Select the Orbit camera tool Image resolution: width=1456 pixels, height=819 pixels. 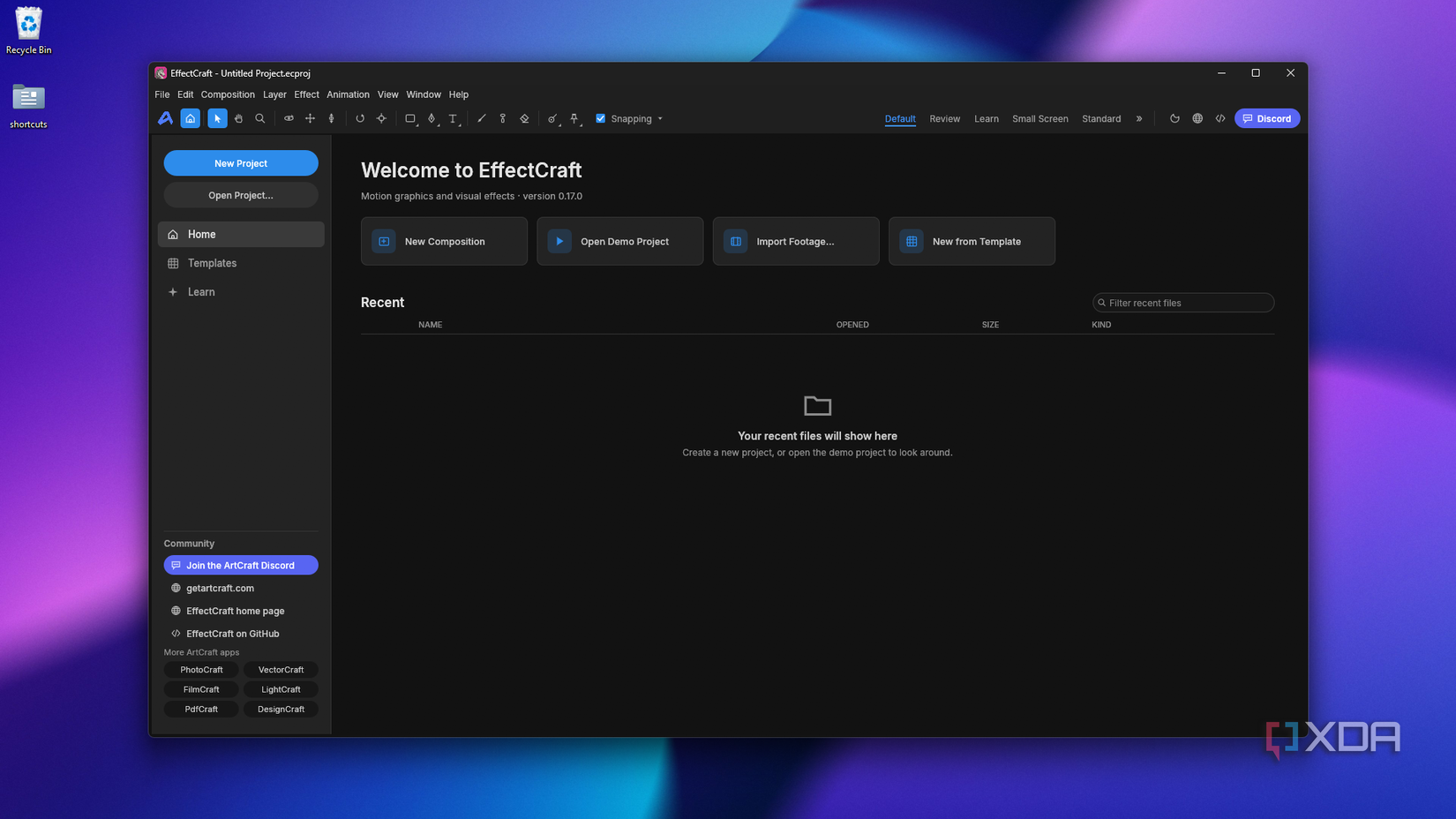click(x=289, y=118)
